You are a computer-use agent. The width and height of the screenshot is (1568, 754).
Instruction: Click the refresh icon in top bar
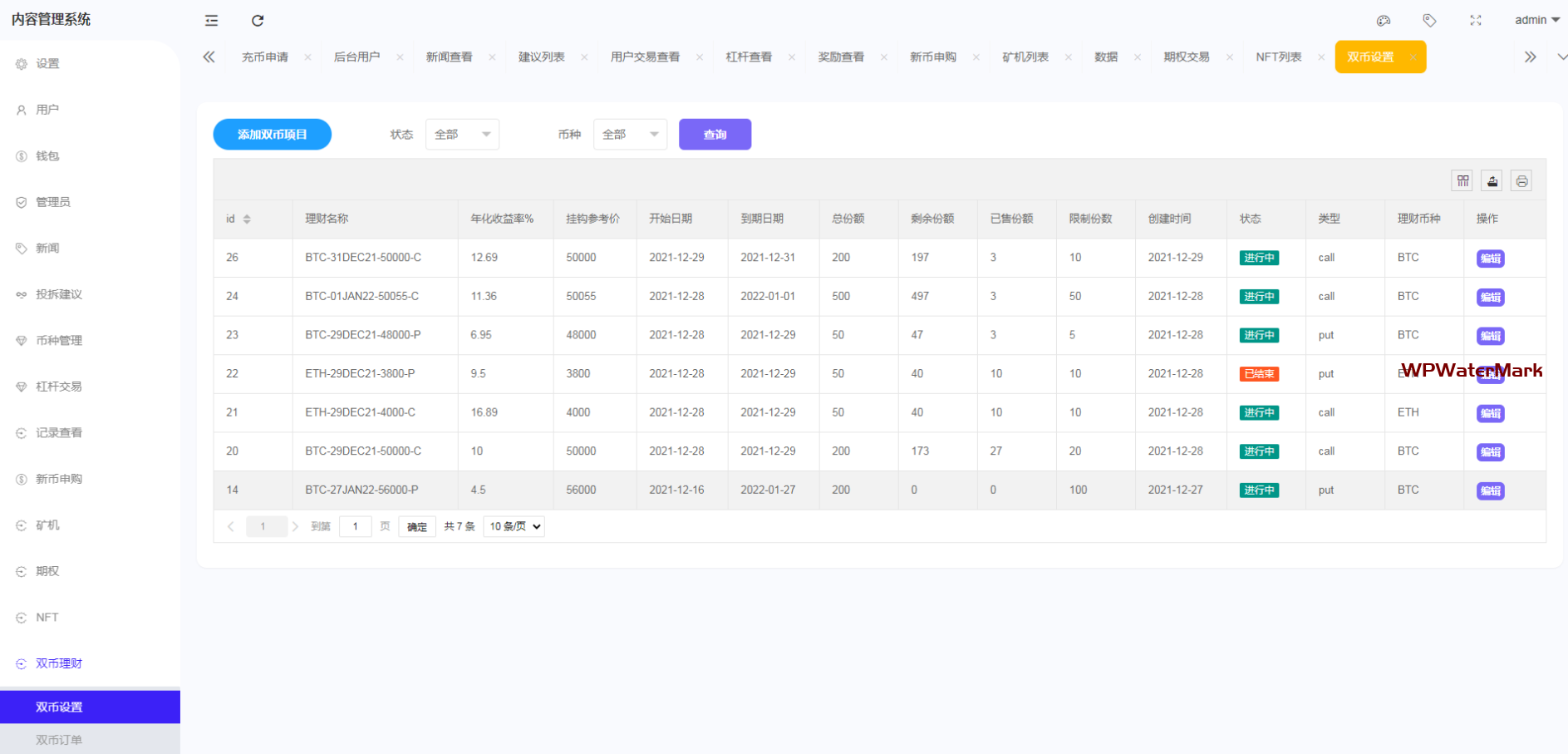[258, 21]
